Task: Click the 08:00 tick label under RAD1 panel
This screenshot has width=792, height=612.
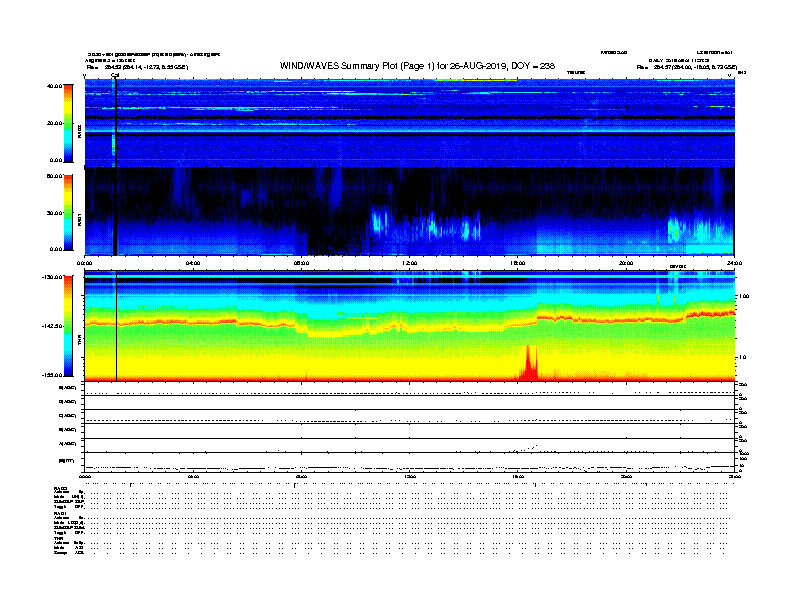Action: coord(301,263)
